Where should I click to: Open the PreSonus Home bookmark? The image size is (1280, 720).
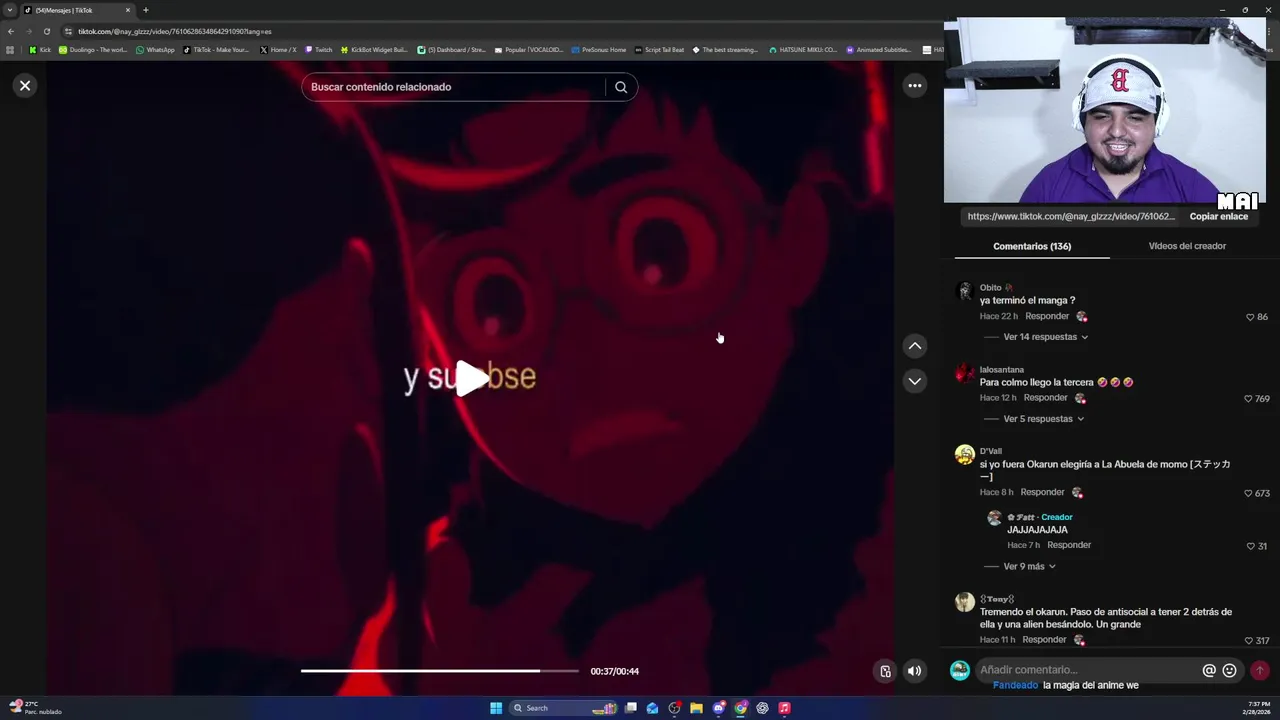598,49
